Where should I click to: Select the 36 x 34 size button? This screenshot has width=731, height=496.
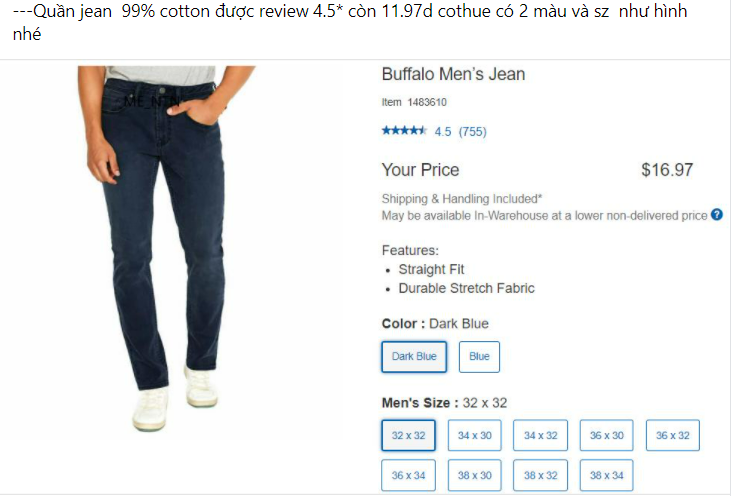coord(408,475)
